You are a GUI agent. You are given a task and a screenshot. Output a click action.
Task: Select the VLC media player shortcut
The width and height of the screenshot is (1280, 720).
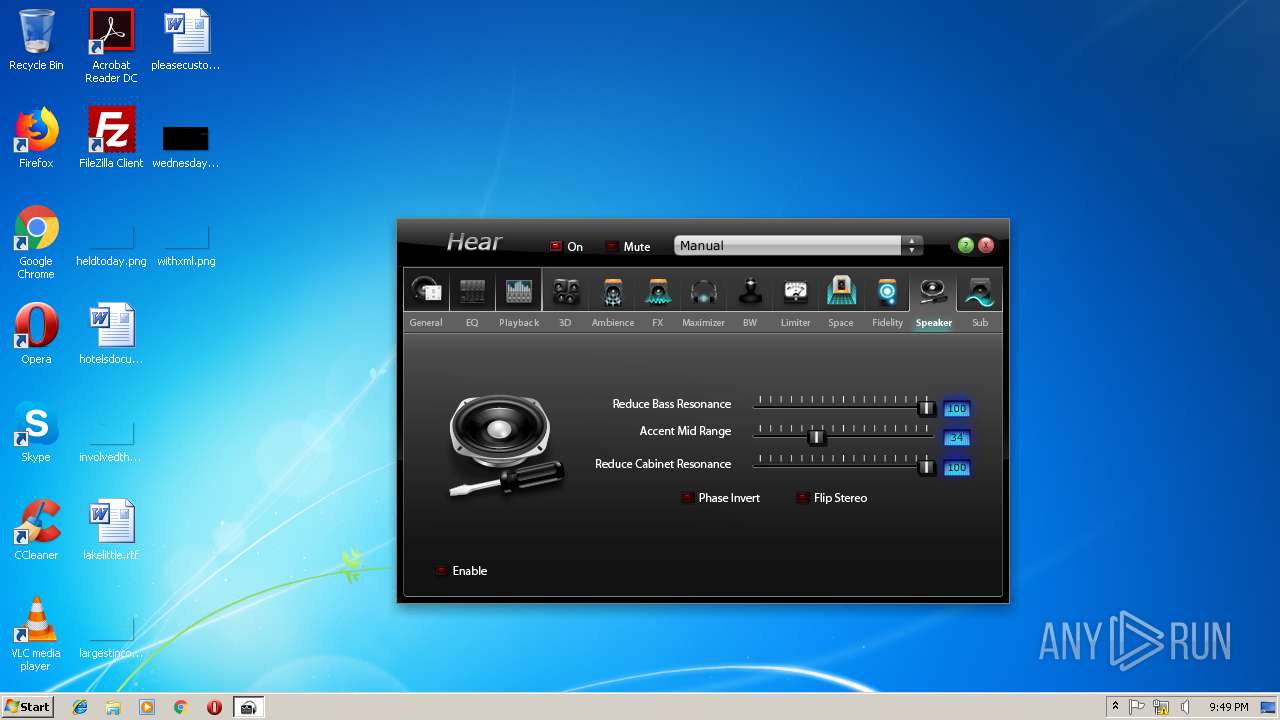36,634
